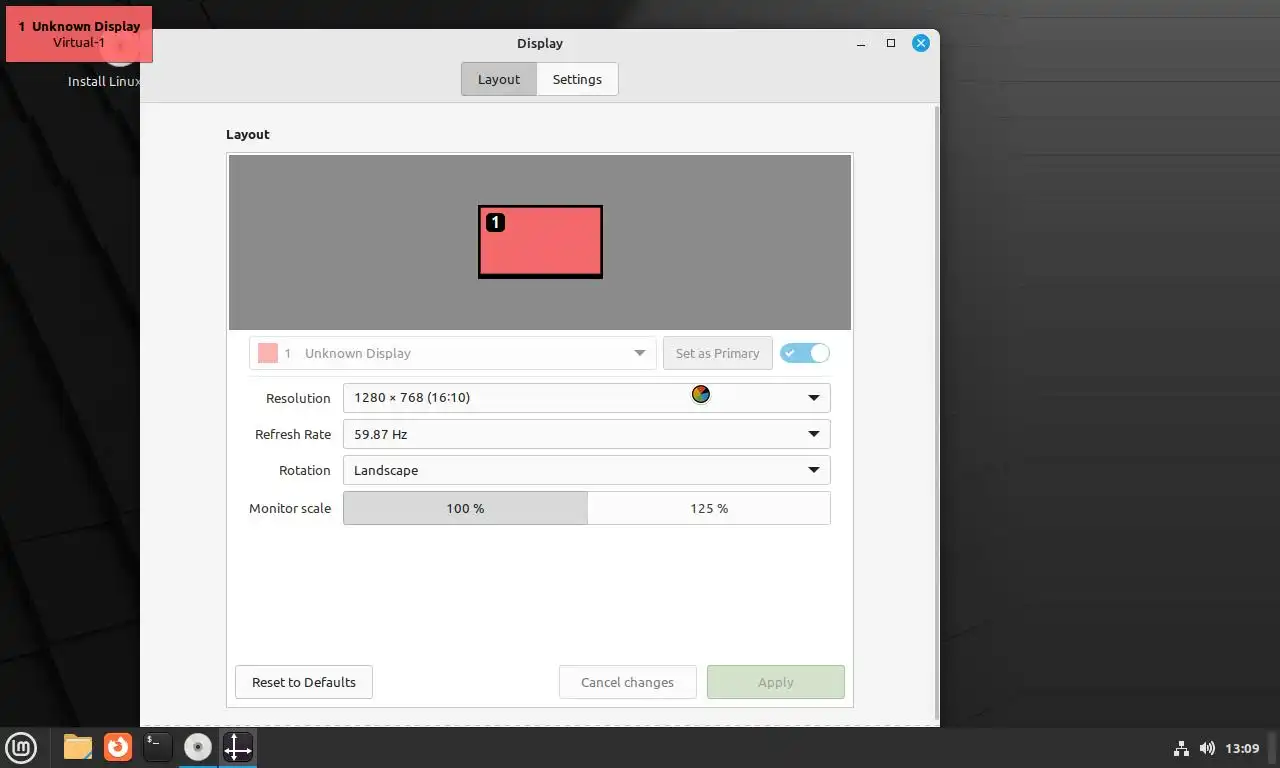Image resolution: width=1280 pixels, height=768 pixels.
Task: Click the Apply button
Action: pos(775,682)
